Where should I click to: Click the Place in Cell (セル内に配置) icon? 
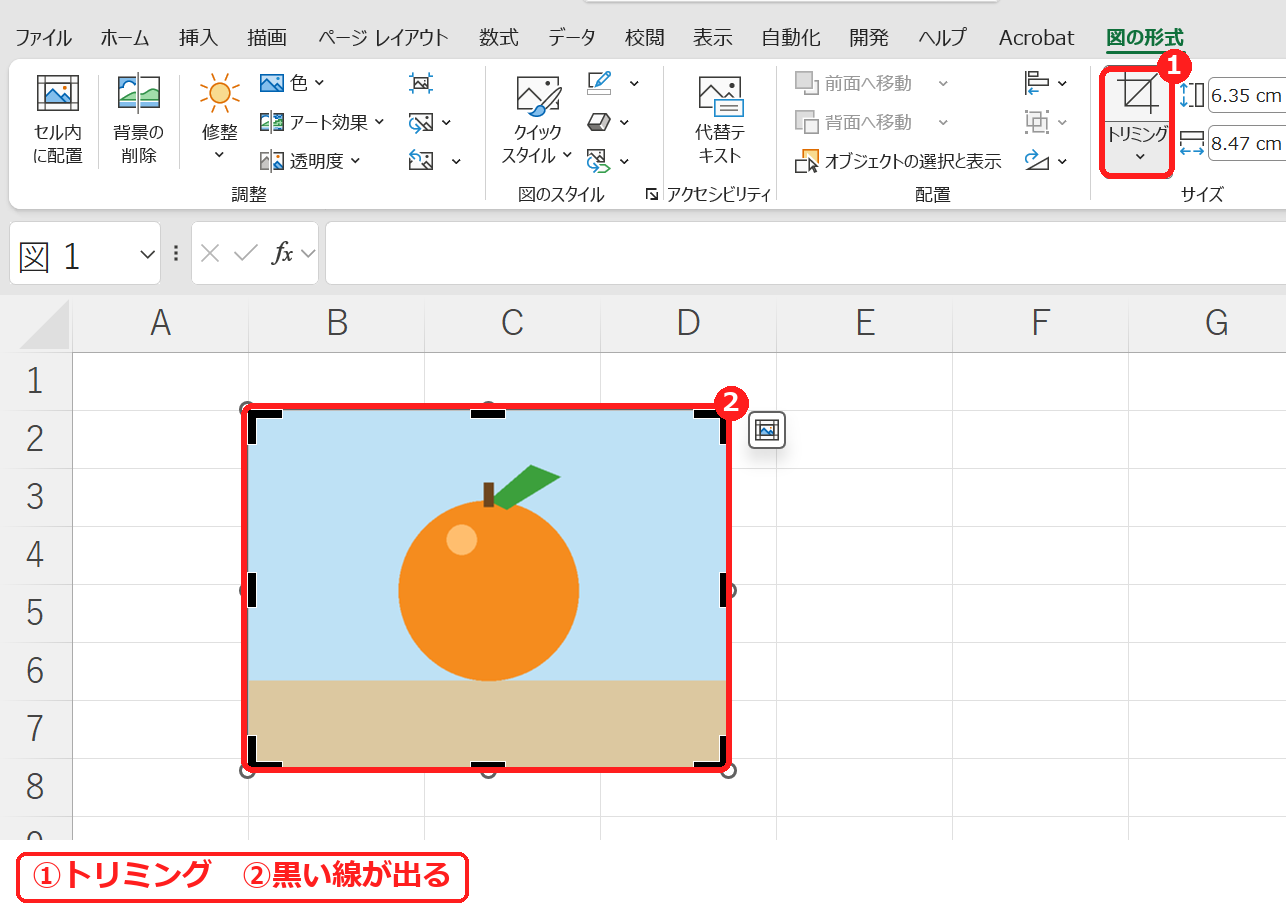58,93
